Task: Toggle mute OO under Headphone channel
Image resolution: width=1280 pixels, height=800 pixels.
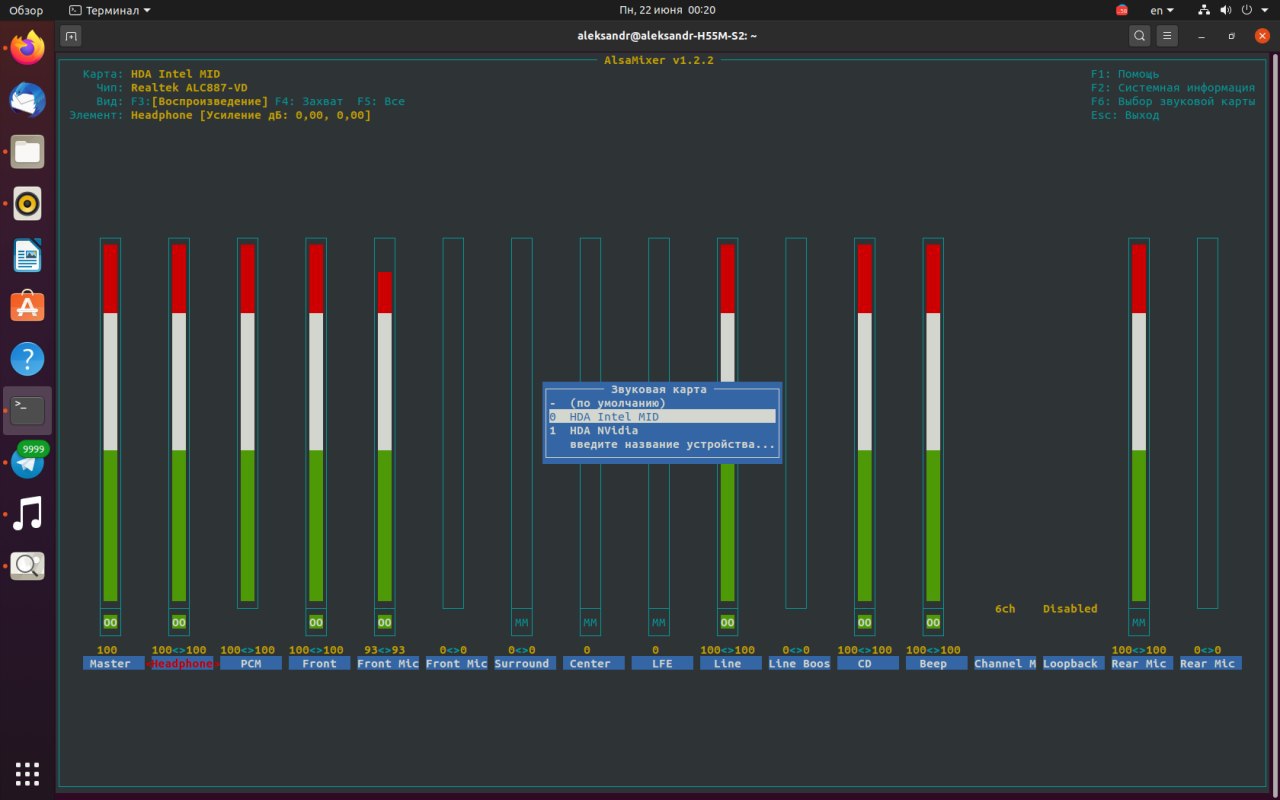Action: [179, 622]
